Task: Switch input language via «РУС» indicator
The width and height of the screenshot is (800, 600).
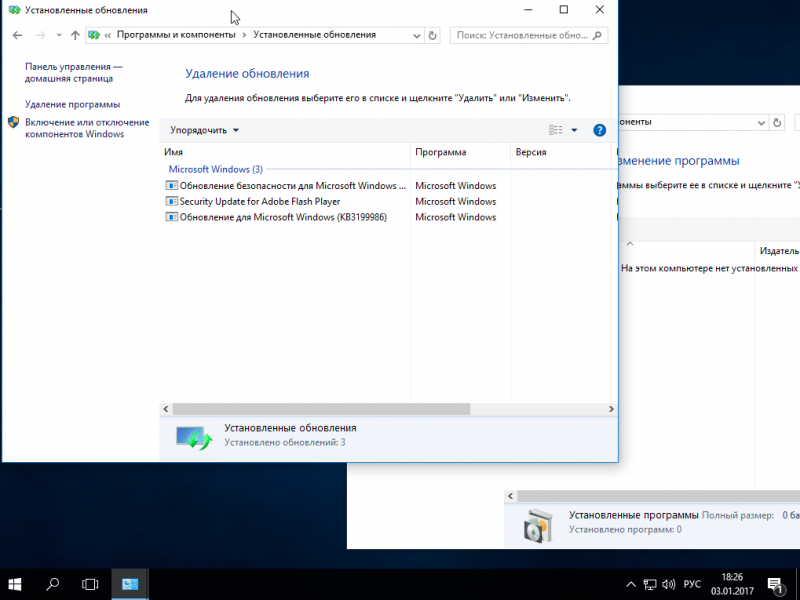Action: 692,585
